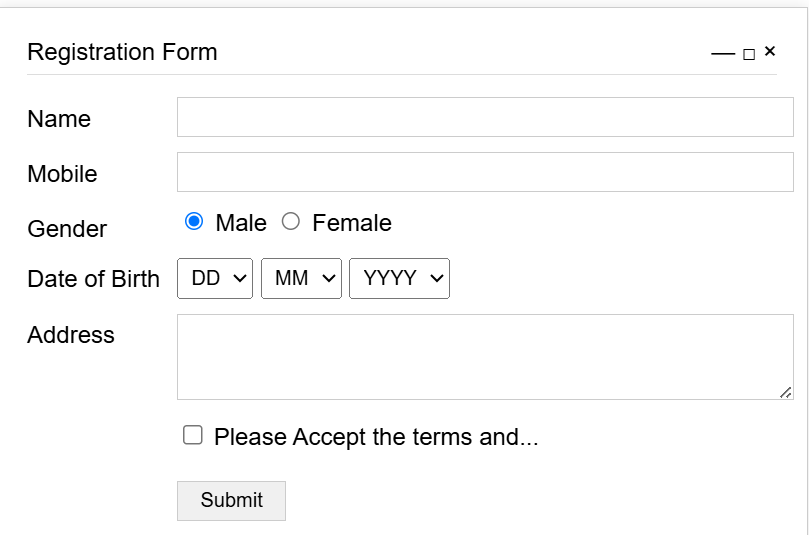The width and height of the screenshot is (809, 535).
Task: Focus the Mobile input field
Action: click(x=485, y=172)
